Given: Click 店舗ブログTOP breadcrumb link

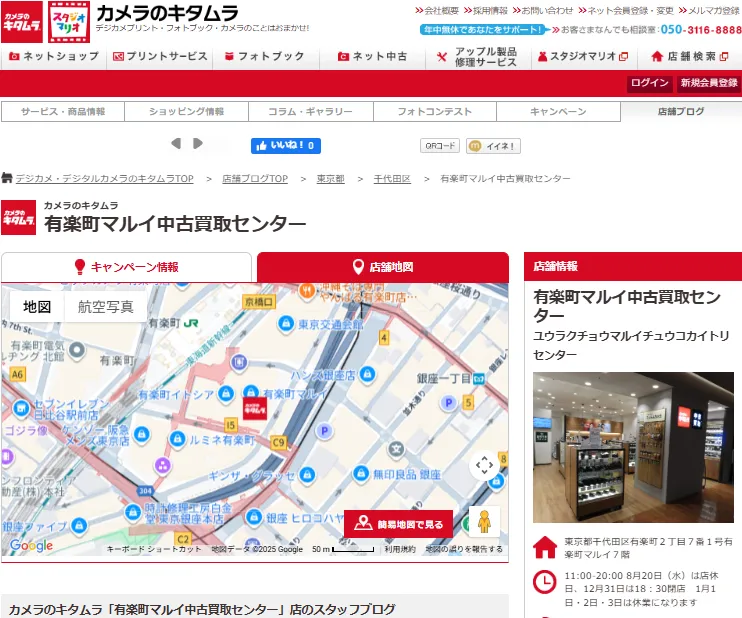Looking at the screenshot, I should click(x=255, y=179).
